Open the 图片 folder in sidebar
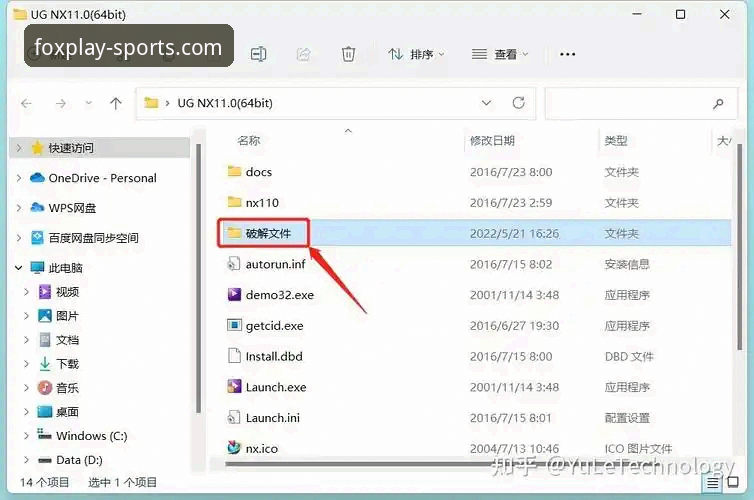The image size is (754, 500). click(67, 316)
